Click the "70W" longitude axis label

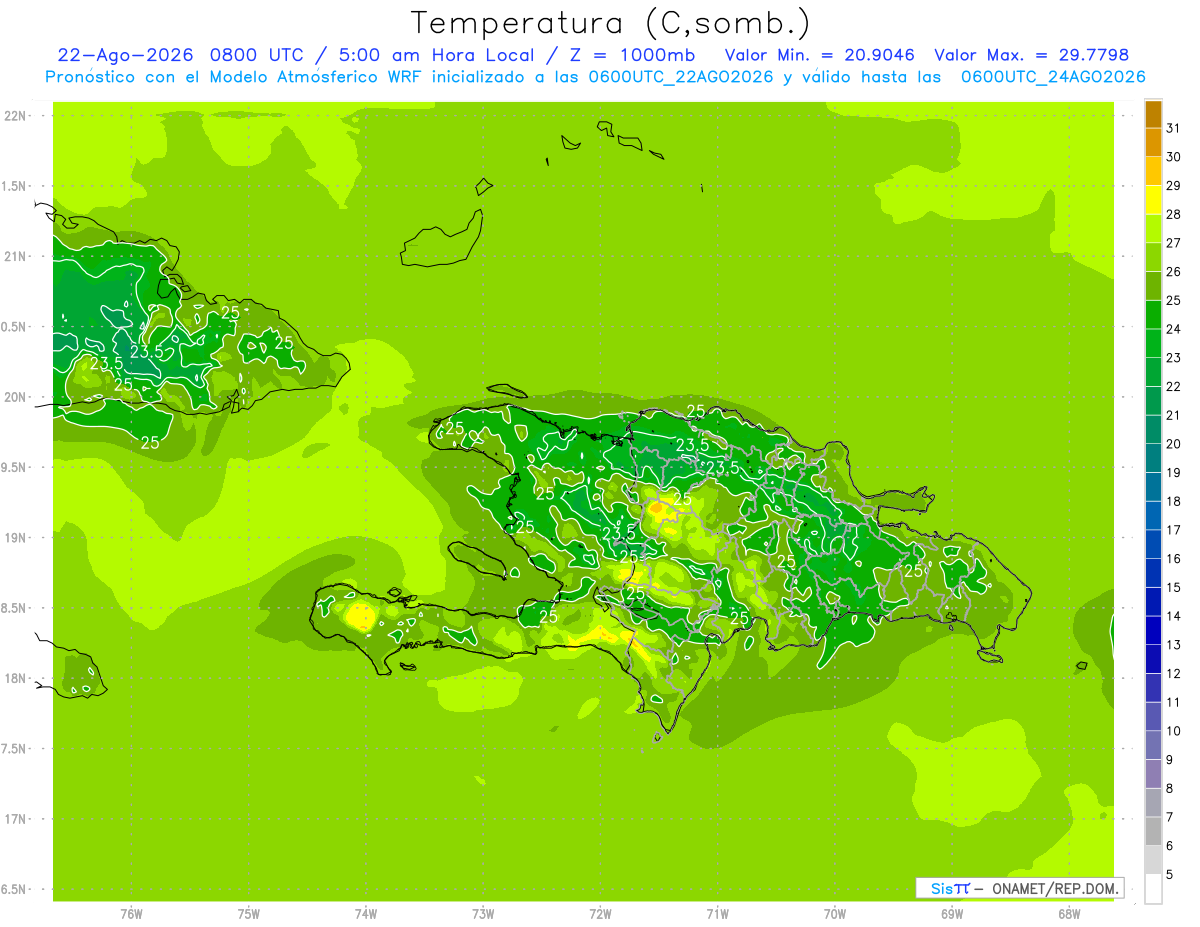coord(835,913)
